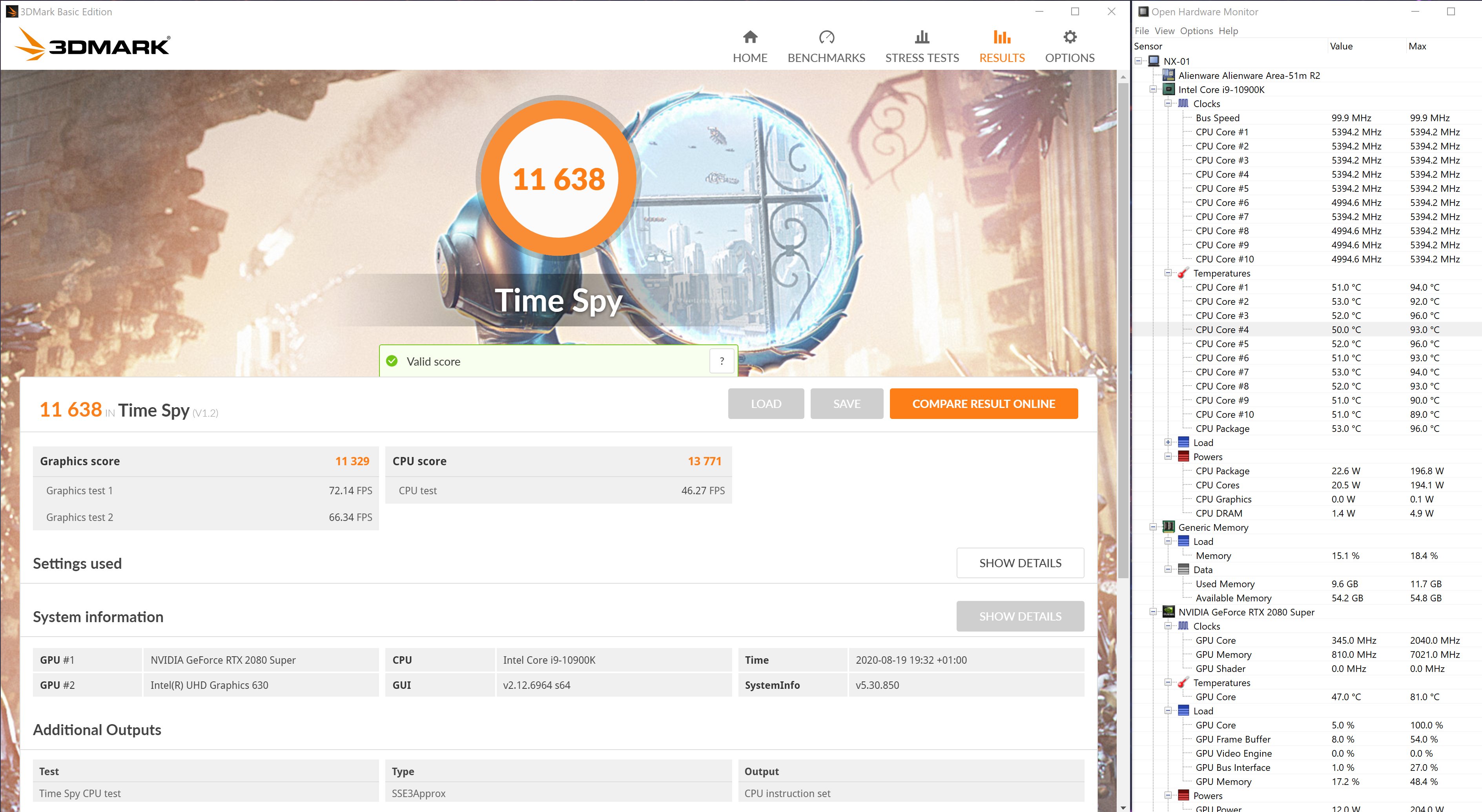1482x812 pixels.
Task: Click the Valid score help question mark
Action: pyautogui.click(x=722, y=361)
